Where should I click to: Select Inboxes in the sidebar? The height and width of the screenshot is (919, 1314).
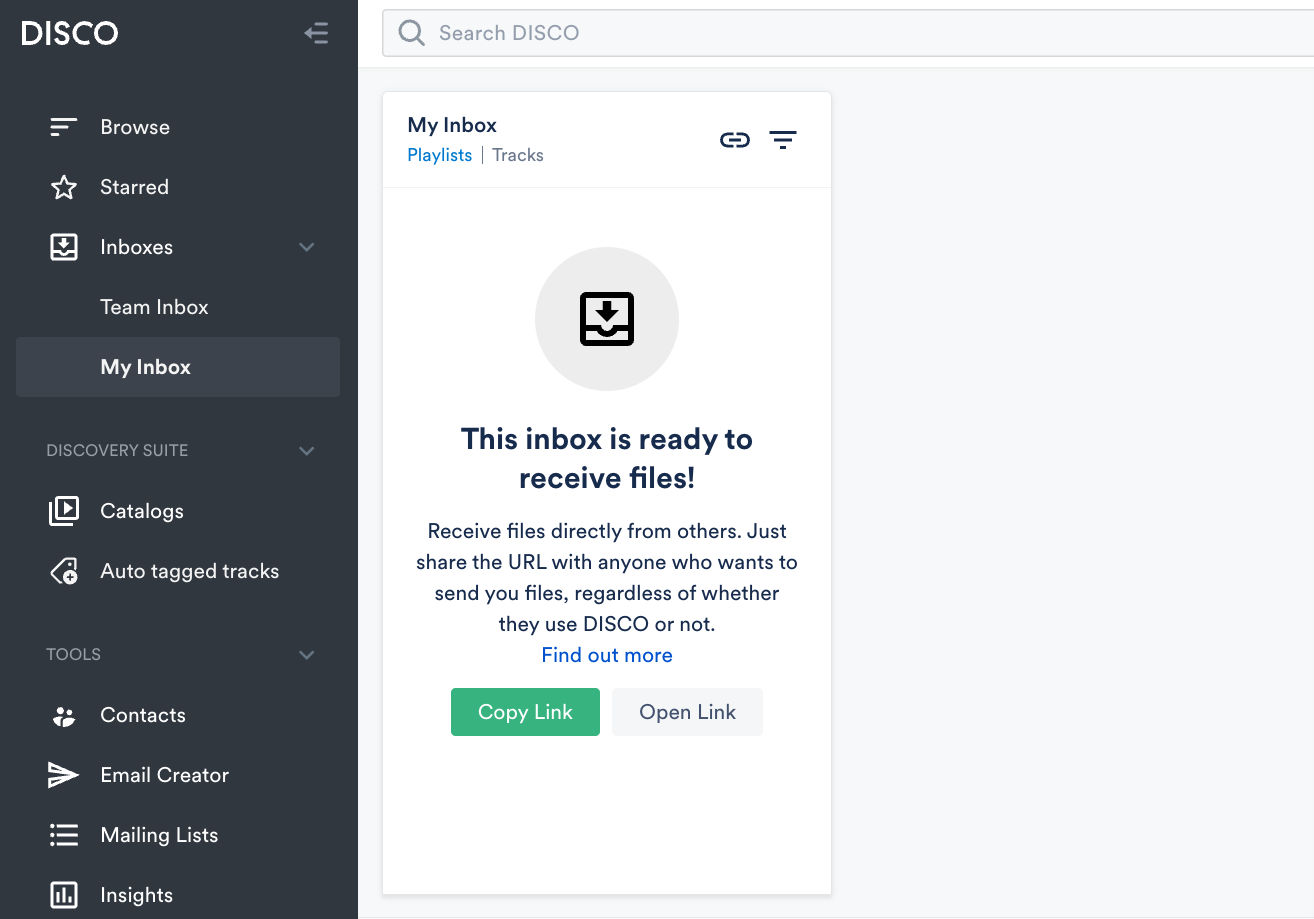click(136, 247)
